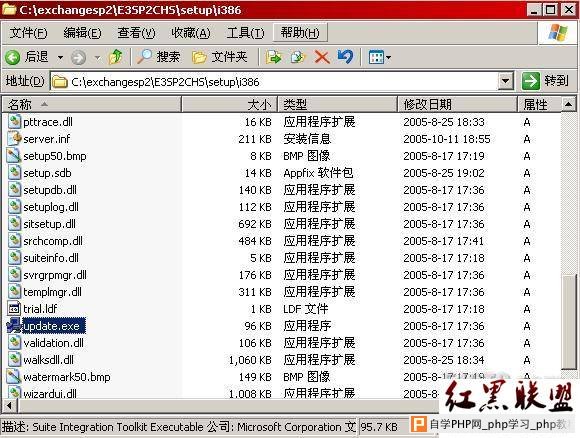
Task: Sort by 类型 column header
Action: (338, 105)
